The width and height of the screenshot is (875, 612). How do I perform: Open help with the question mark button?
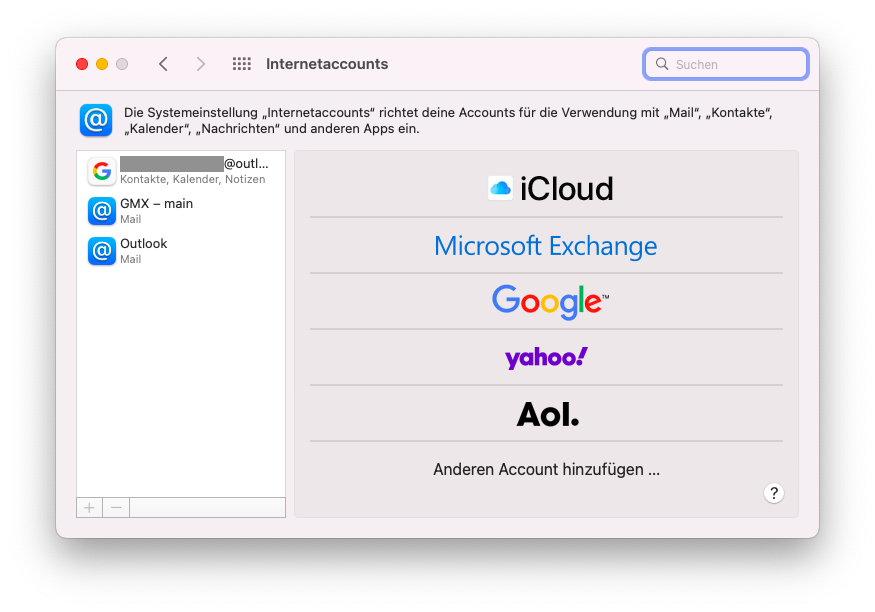point(773,493)
